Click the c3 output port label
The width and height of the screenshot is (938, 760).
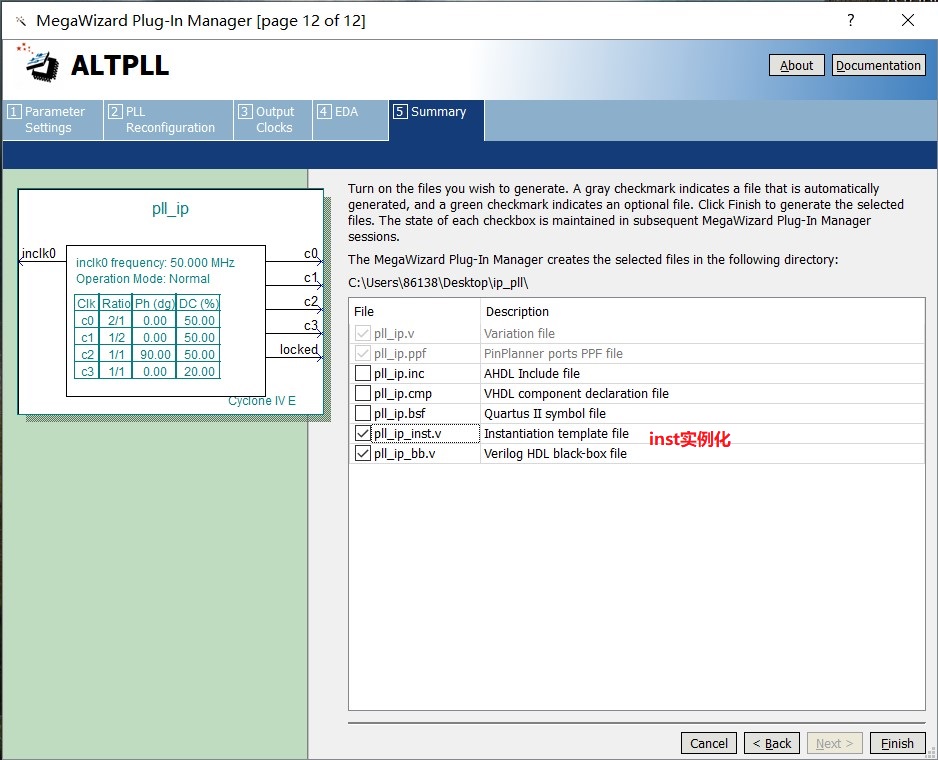tap(310, 326)
